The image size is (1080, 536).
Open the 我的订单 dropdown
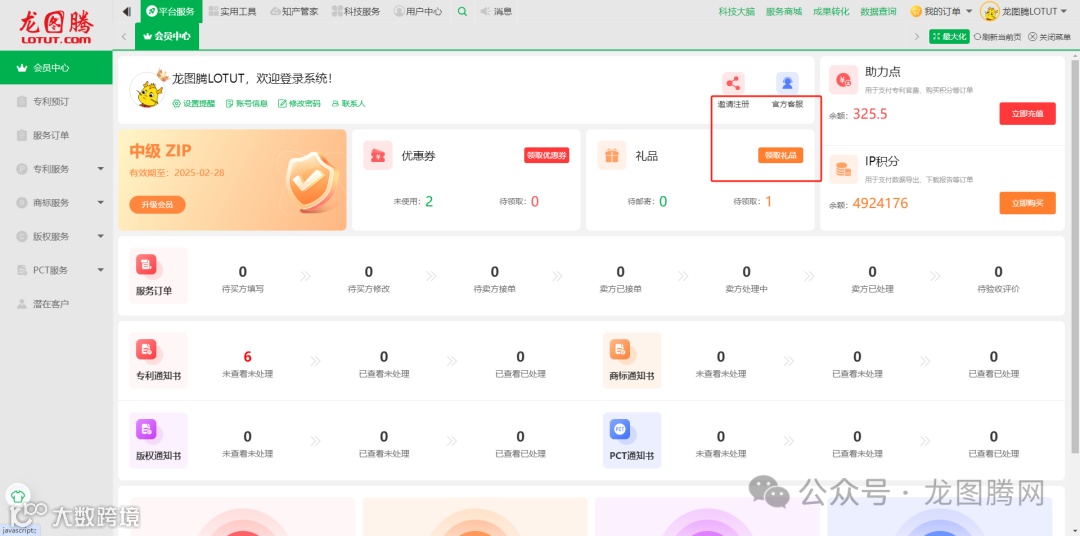pyautogui.click(x=942, y=11)
